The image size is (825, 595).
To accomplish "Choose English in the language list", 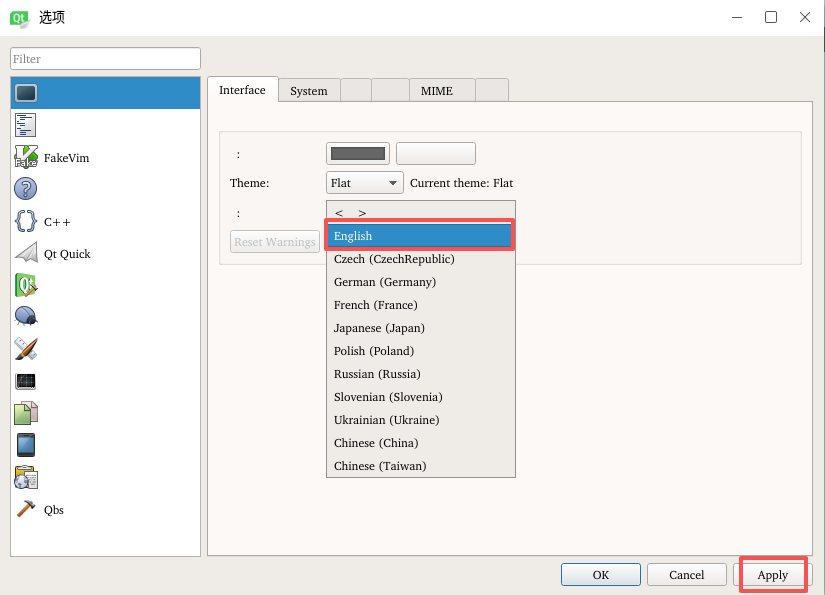I will (419, 236).
